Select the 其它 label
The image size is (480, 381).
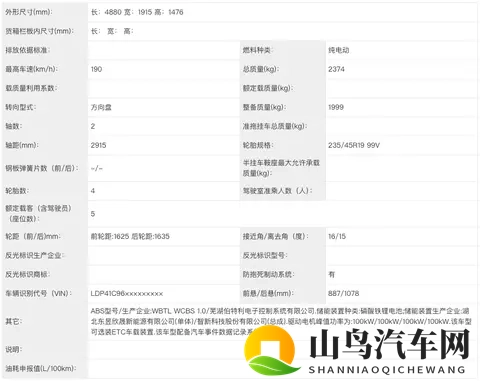point(14,322)
